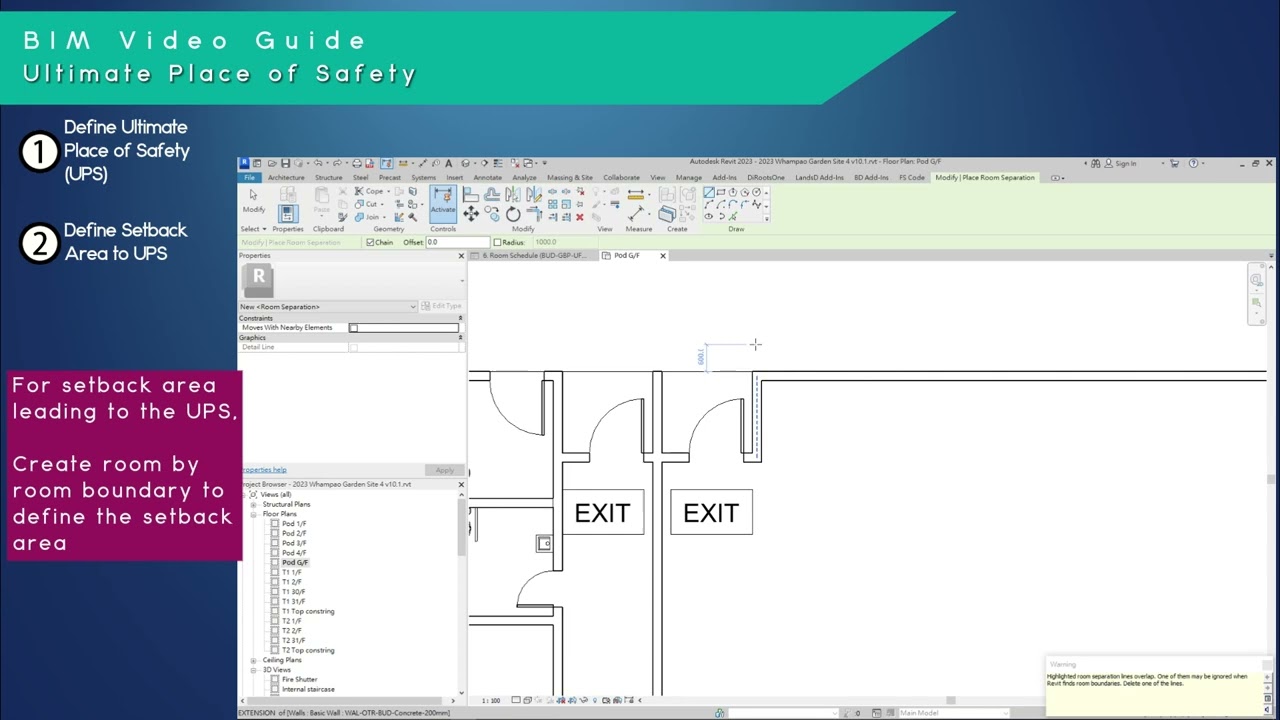Collapse the Graphics section

point(460,338)
